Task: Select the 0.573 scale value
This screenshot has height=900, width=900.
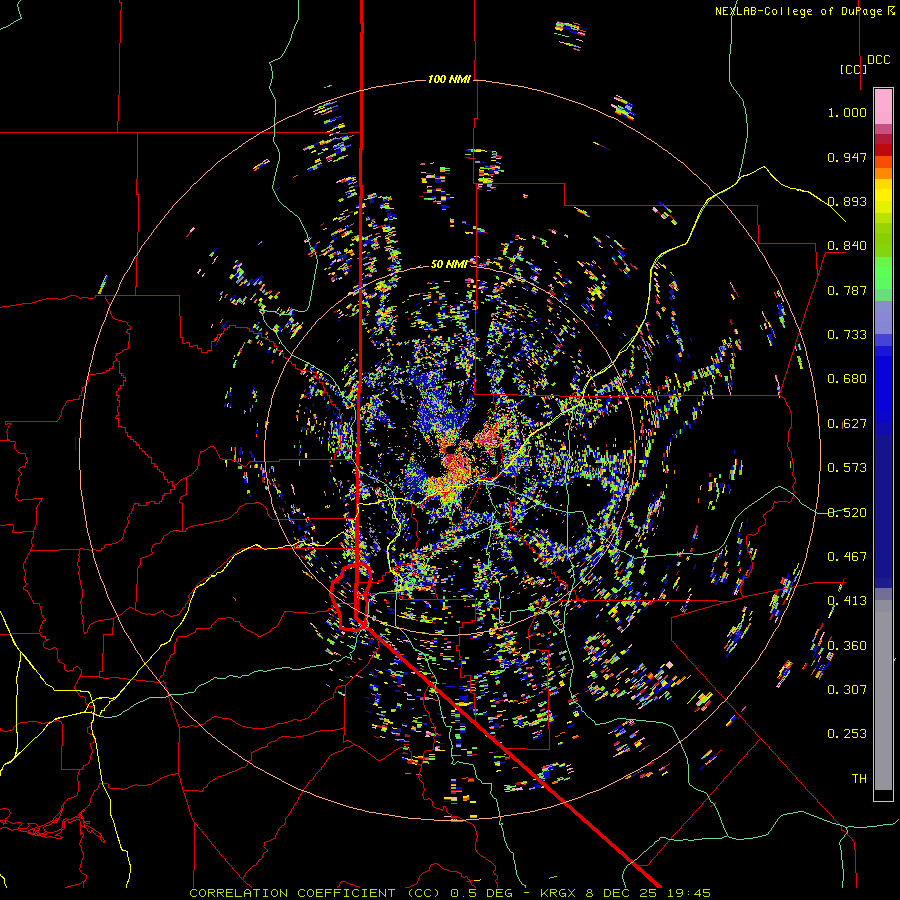Action: [847, 468]
